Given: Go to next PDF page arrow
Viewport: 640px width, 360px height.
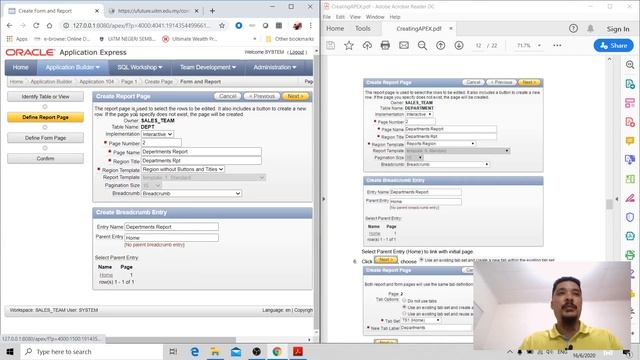Looking at the screenshot, I should 459,45.
